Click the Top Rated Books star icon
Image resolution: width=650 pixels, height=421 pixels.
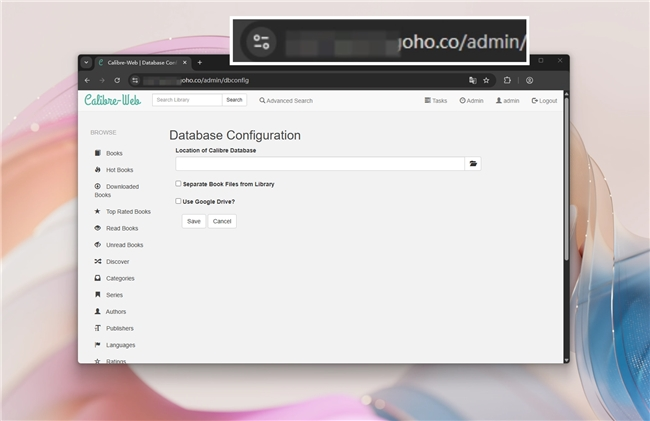point(97,212)
